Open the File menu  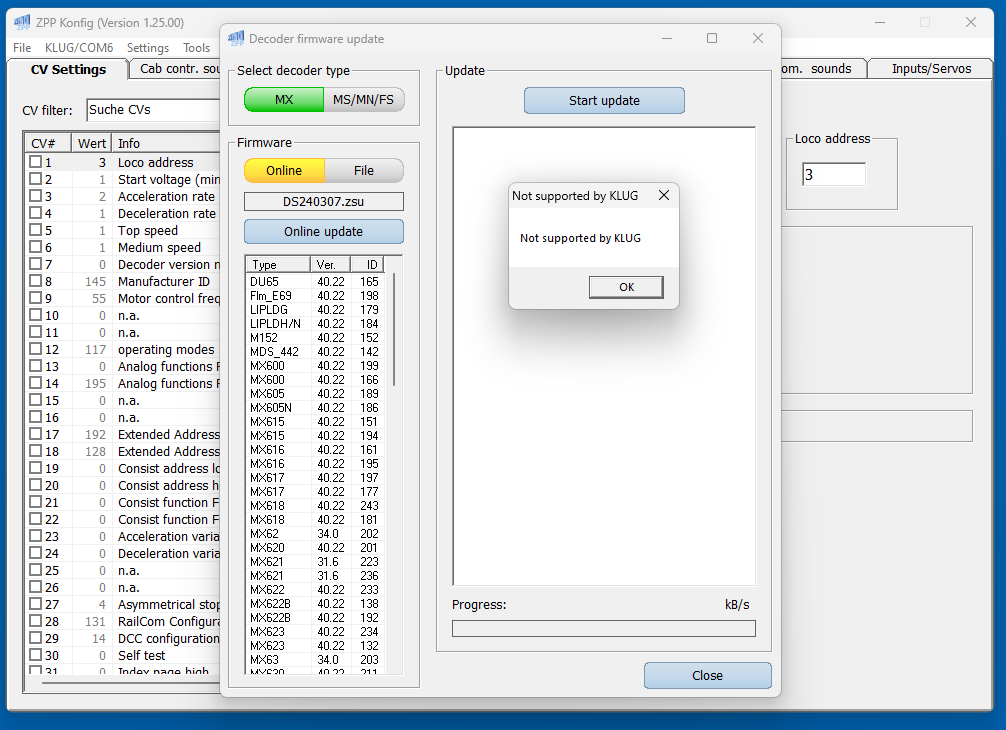22,48
